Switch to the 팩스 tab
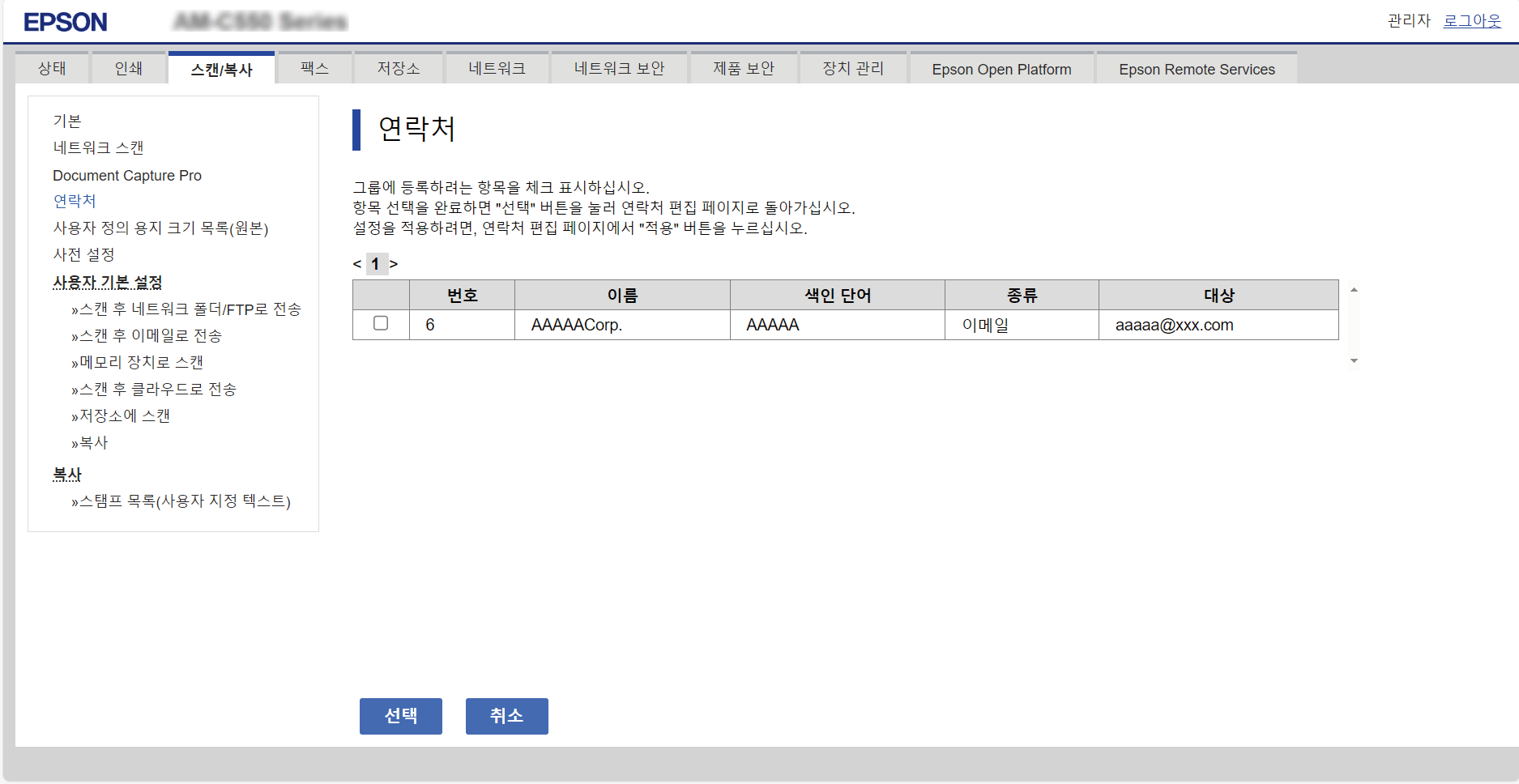Viewport: 1519px width, 784px height. pyautogui.click(x=314, y=69)
